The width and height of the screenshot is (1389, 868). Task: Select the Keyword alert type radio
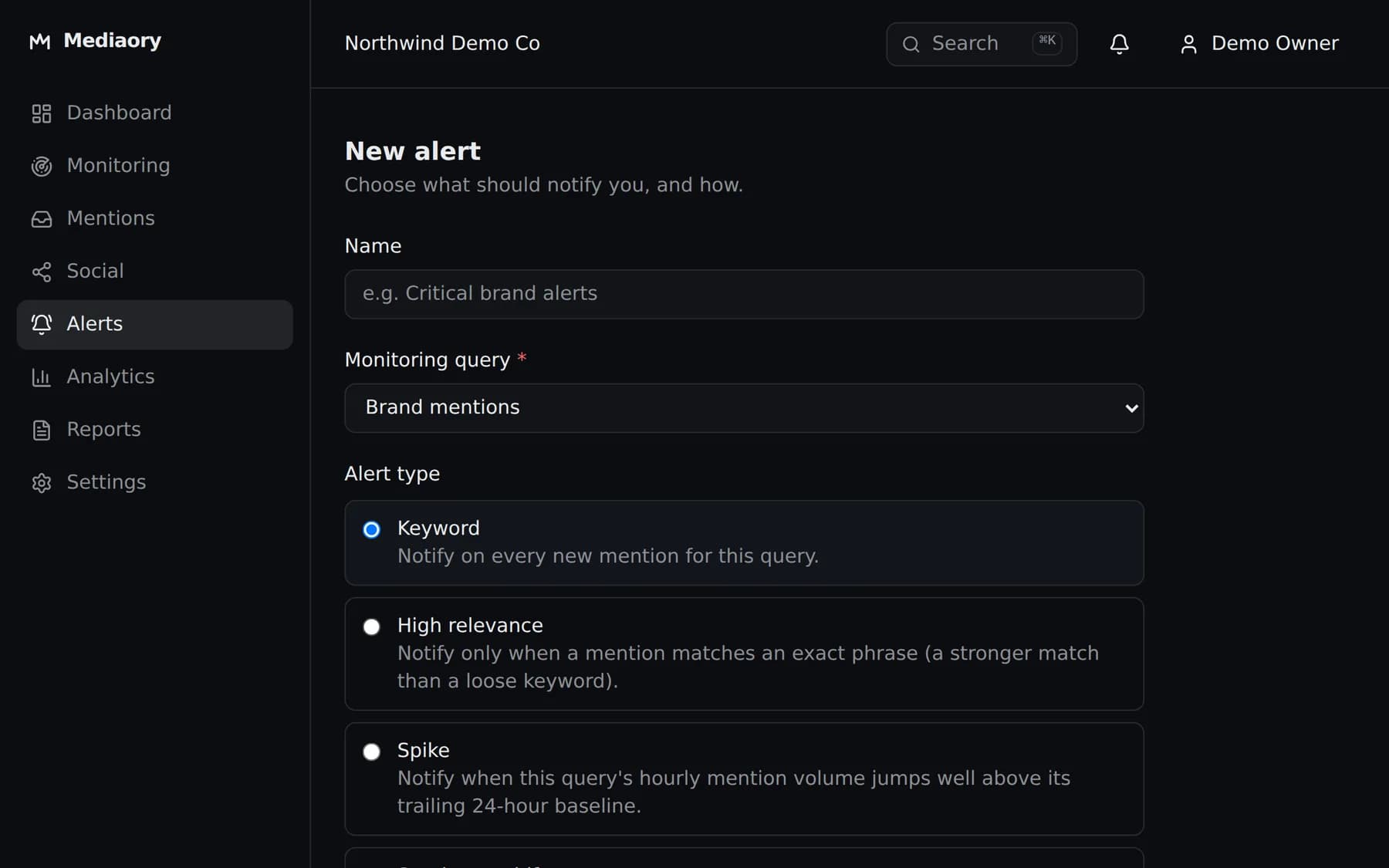371,529
